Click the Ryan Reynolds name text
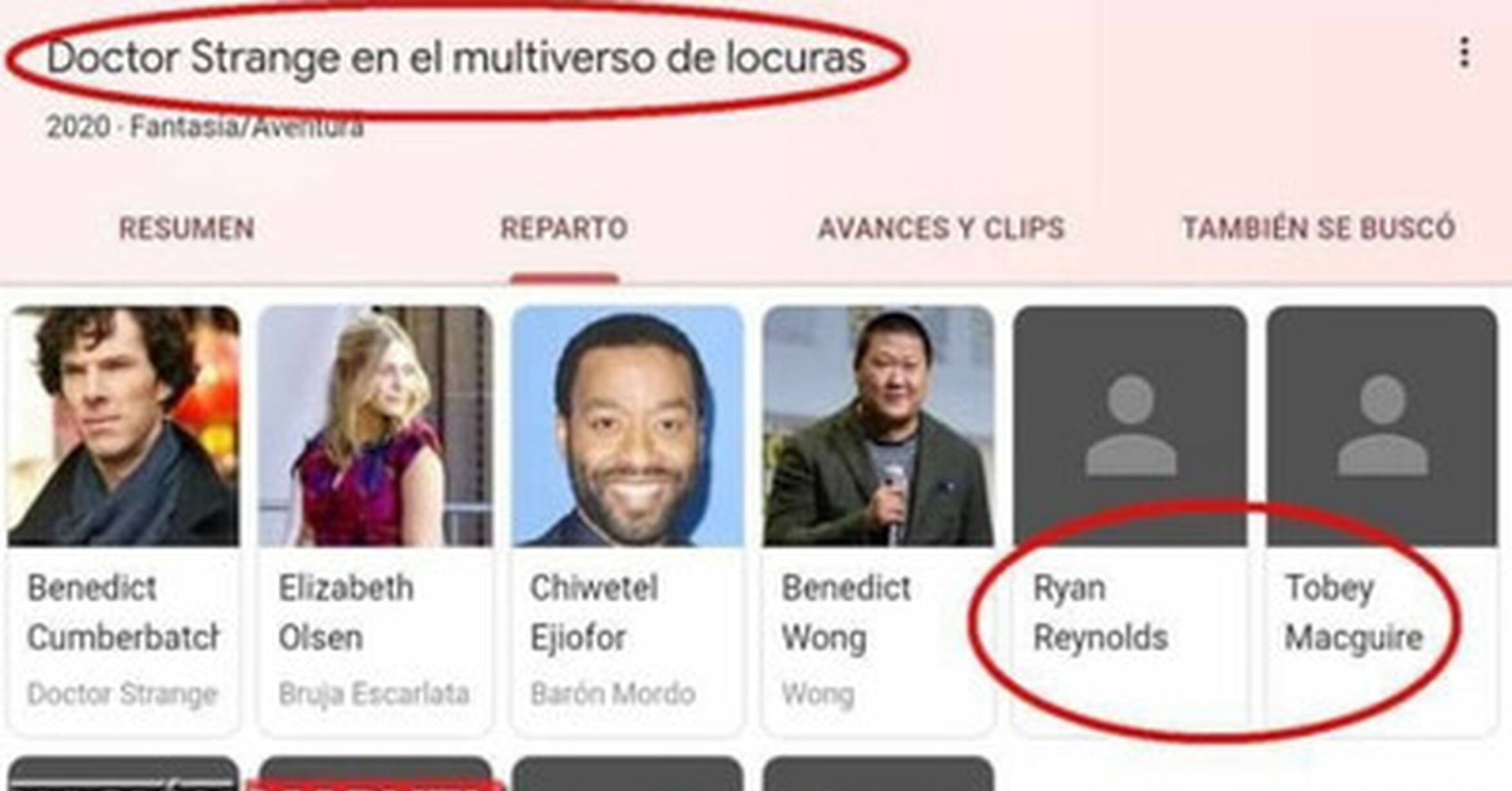The width and height of the screenshot is (1512, 791). 1100,613
